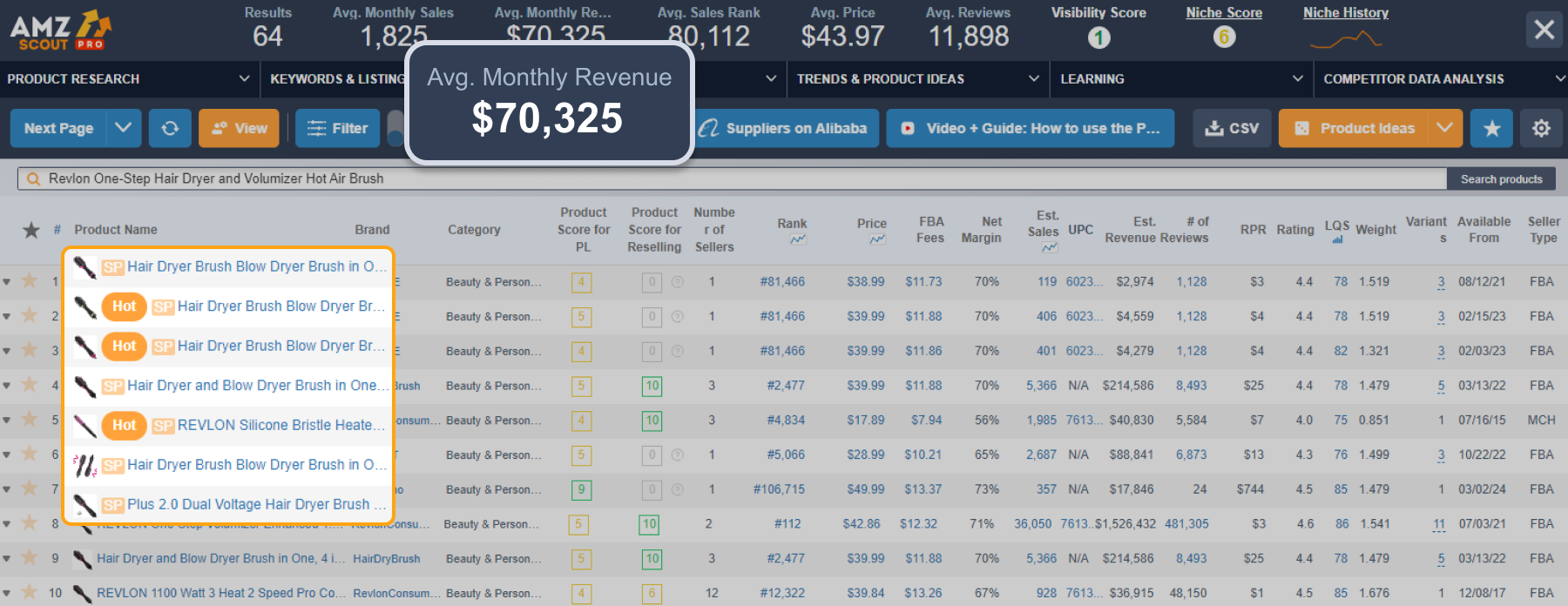Click the help icon beside reselling score in row 2

677,317
